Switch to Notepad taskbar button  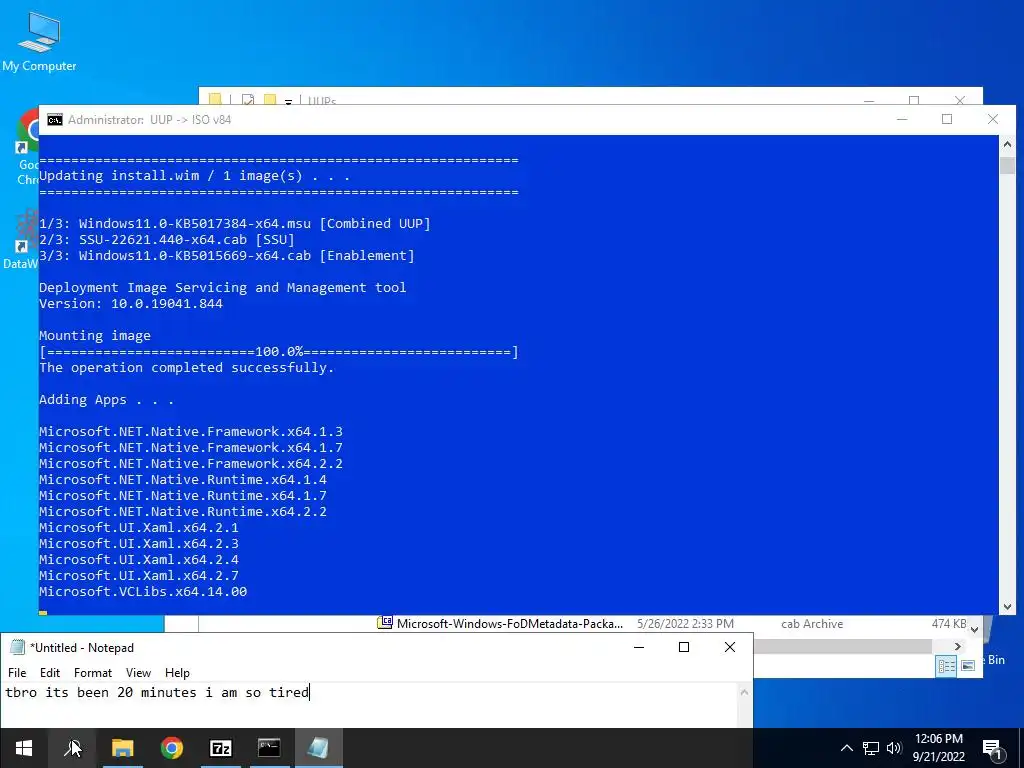point(319,748)
